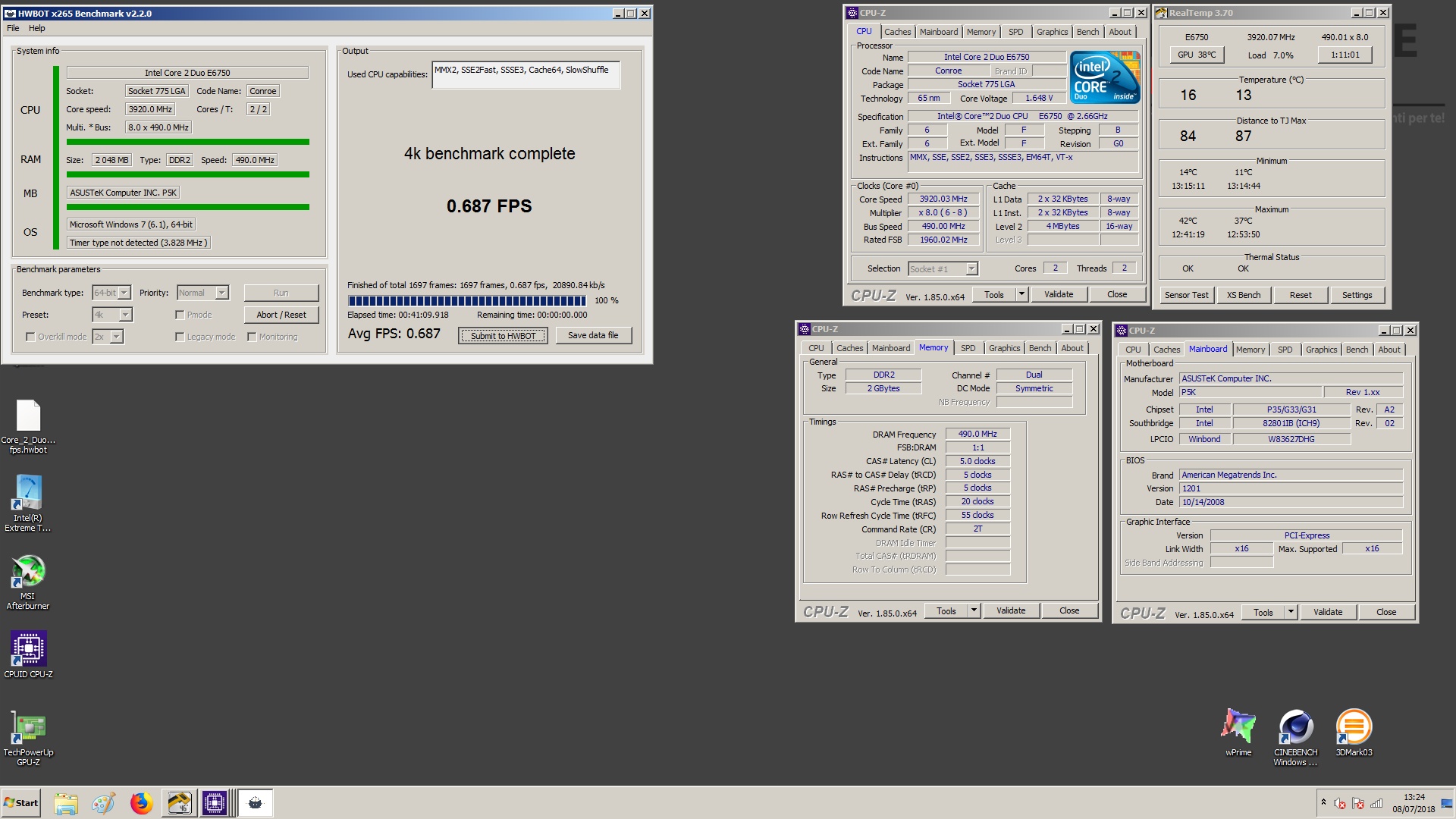Click Reset button in RealTemp
The height and width of the screenshot is (819, 1456).
point(1301,295)
